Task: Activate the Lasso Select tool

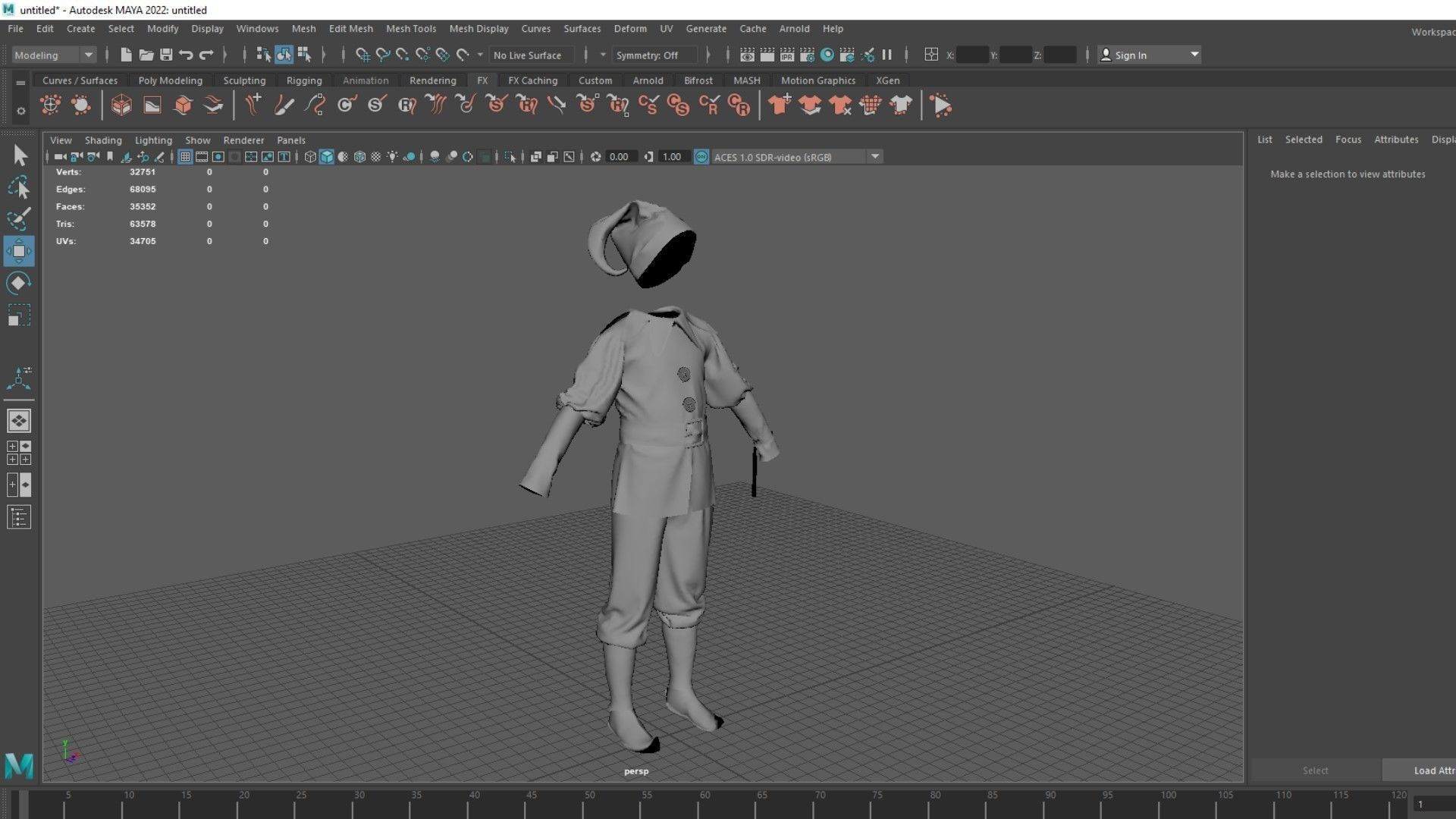Action: tap(19, 187)
